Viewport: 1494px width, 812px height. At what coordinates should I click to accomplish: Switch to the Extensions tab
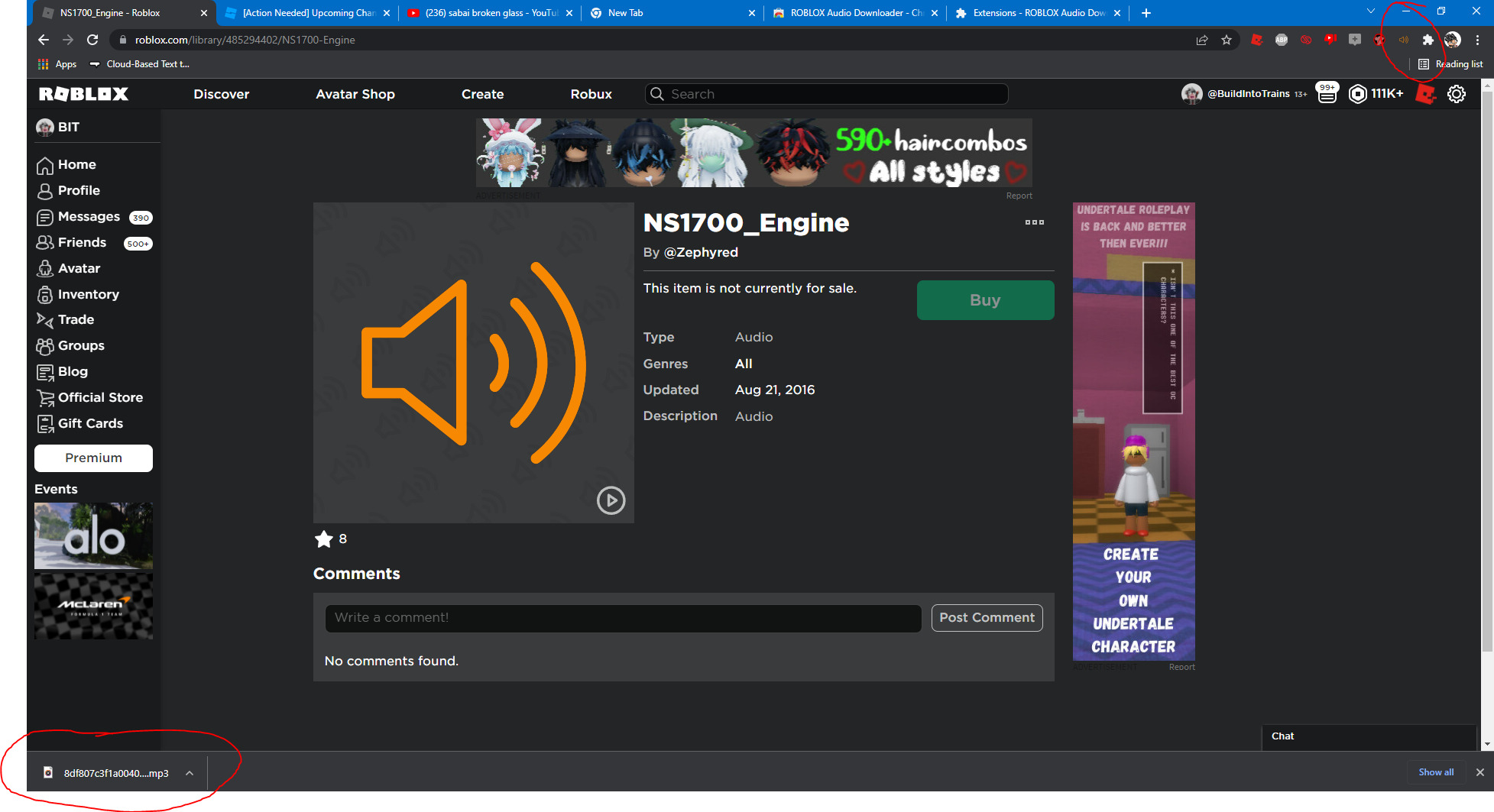[1037, 13]
